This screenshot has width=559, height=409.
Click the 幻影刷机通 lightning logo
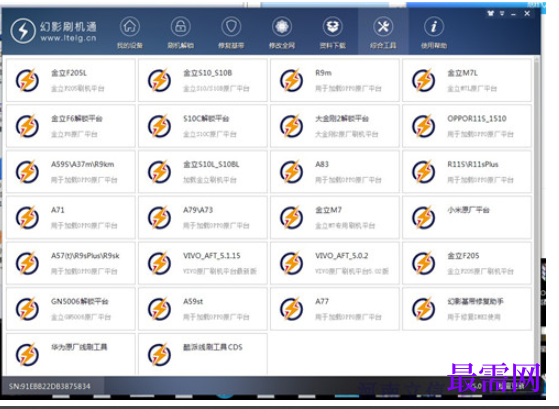(x=23, y=31)
